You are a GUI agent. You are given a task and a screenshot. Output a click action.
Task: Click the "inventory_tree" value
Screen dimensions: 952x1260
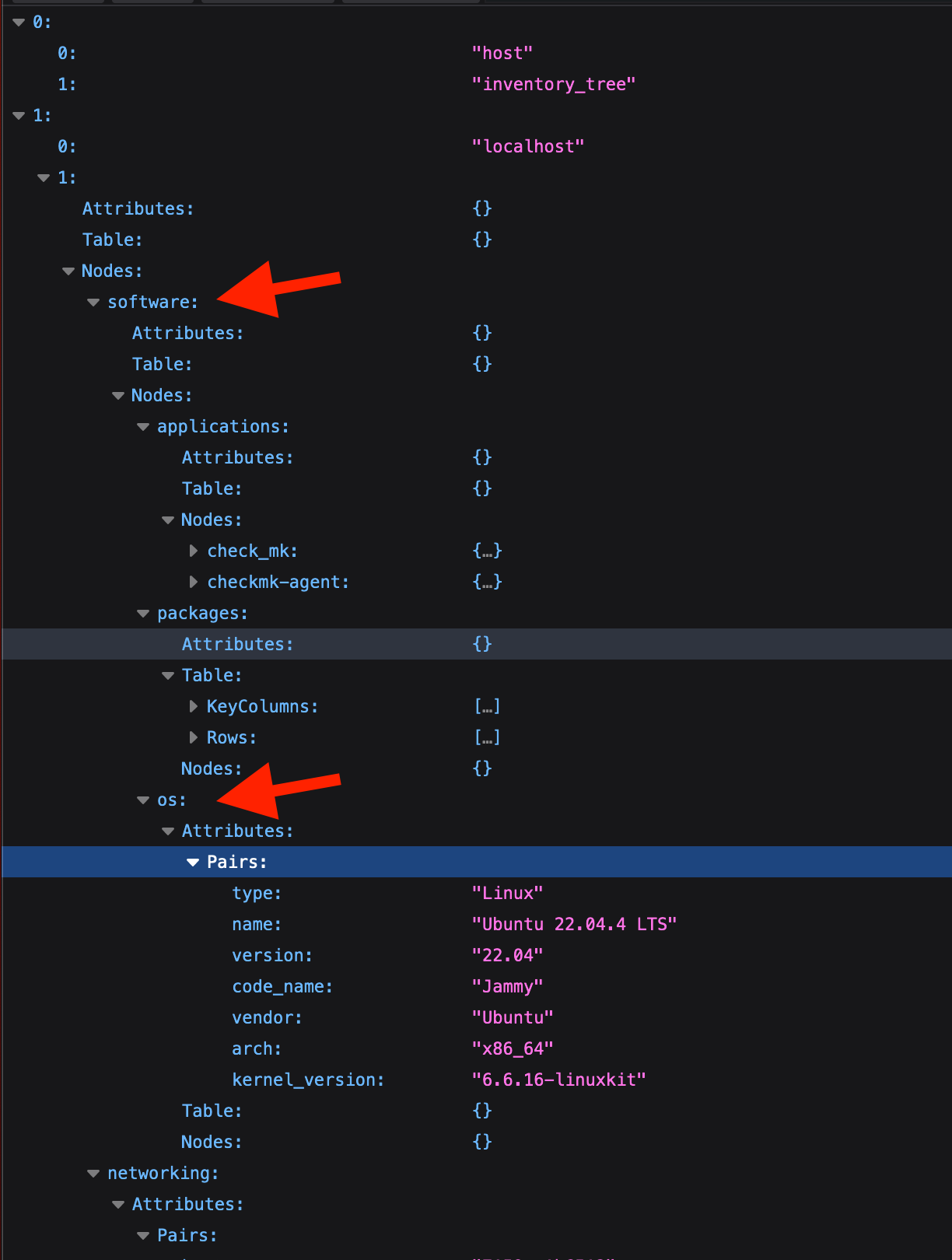coord(553,85)
